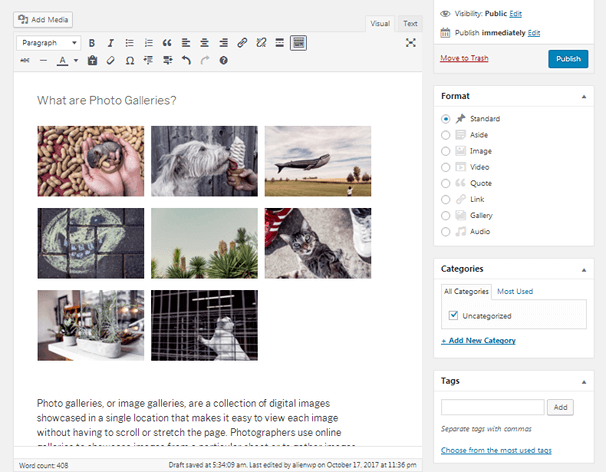
Task: Open the special character omega tool
Action: [130, 61]
